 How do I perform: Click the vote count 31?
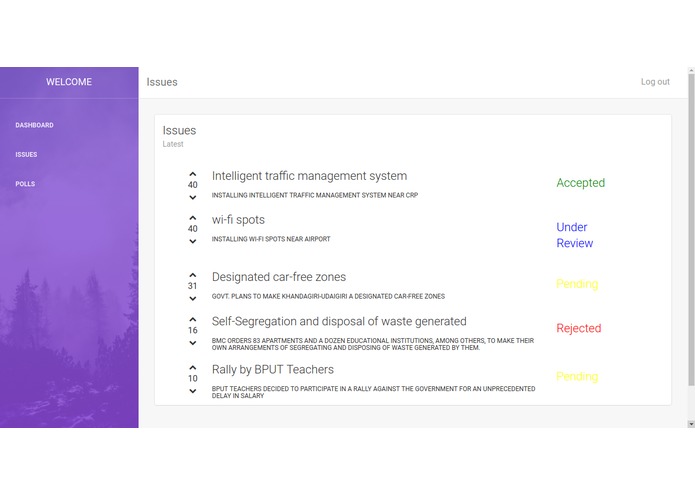(192, 286)
